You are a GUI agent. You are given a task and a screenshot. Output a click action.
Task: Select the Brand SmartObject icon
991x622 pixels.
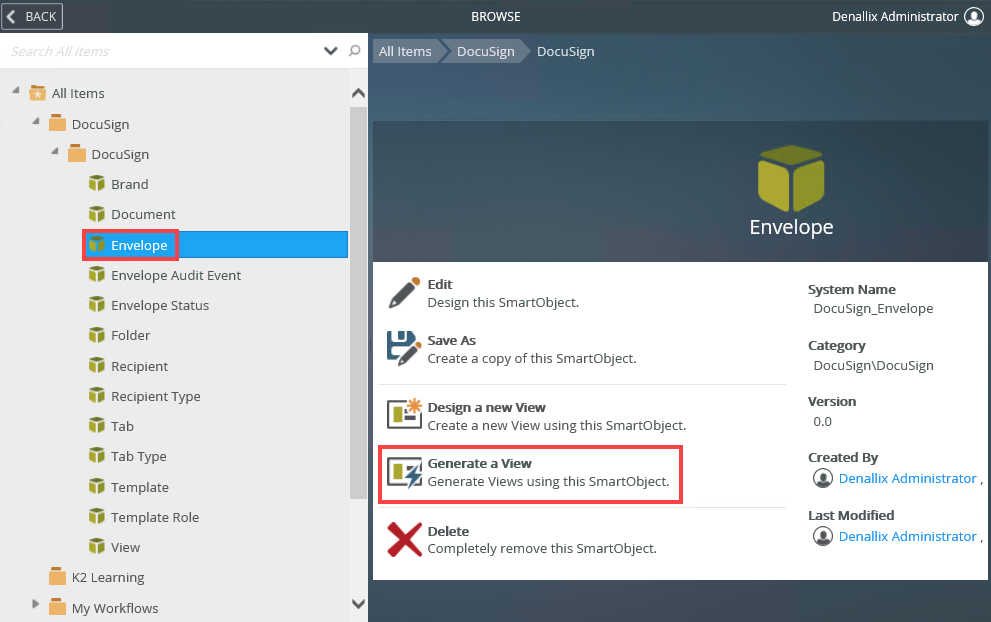pyautogui.click(x=97, y=183)
